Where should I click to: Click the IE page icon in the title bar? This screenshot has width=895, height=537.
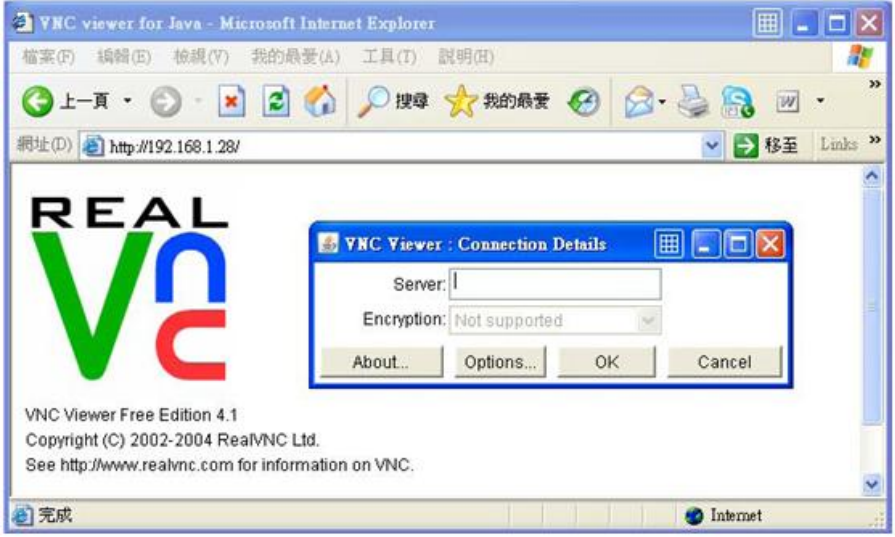23,23
